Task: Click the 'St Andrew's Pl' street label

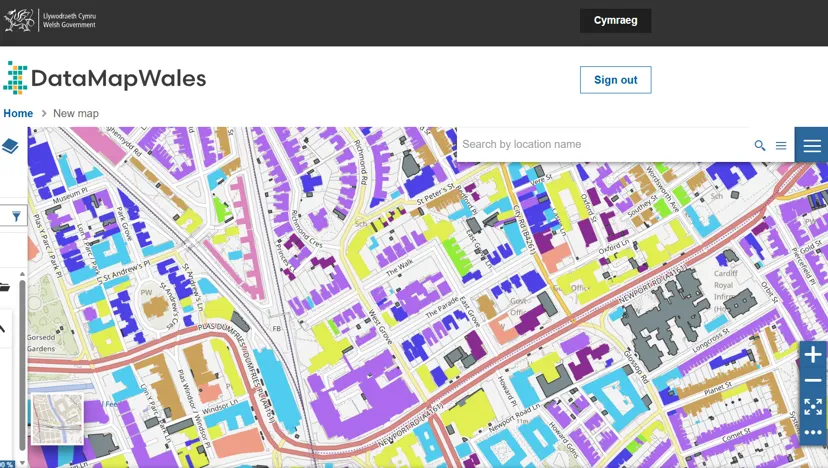Action: (127, 270)
